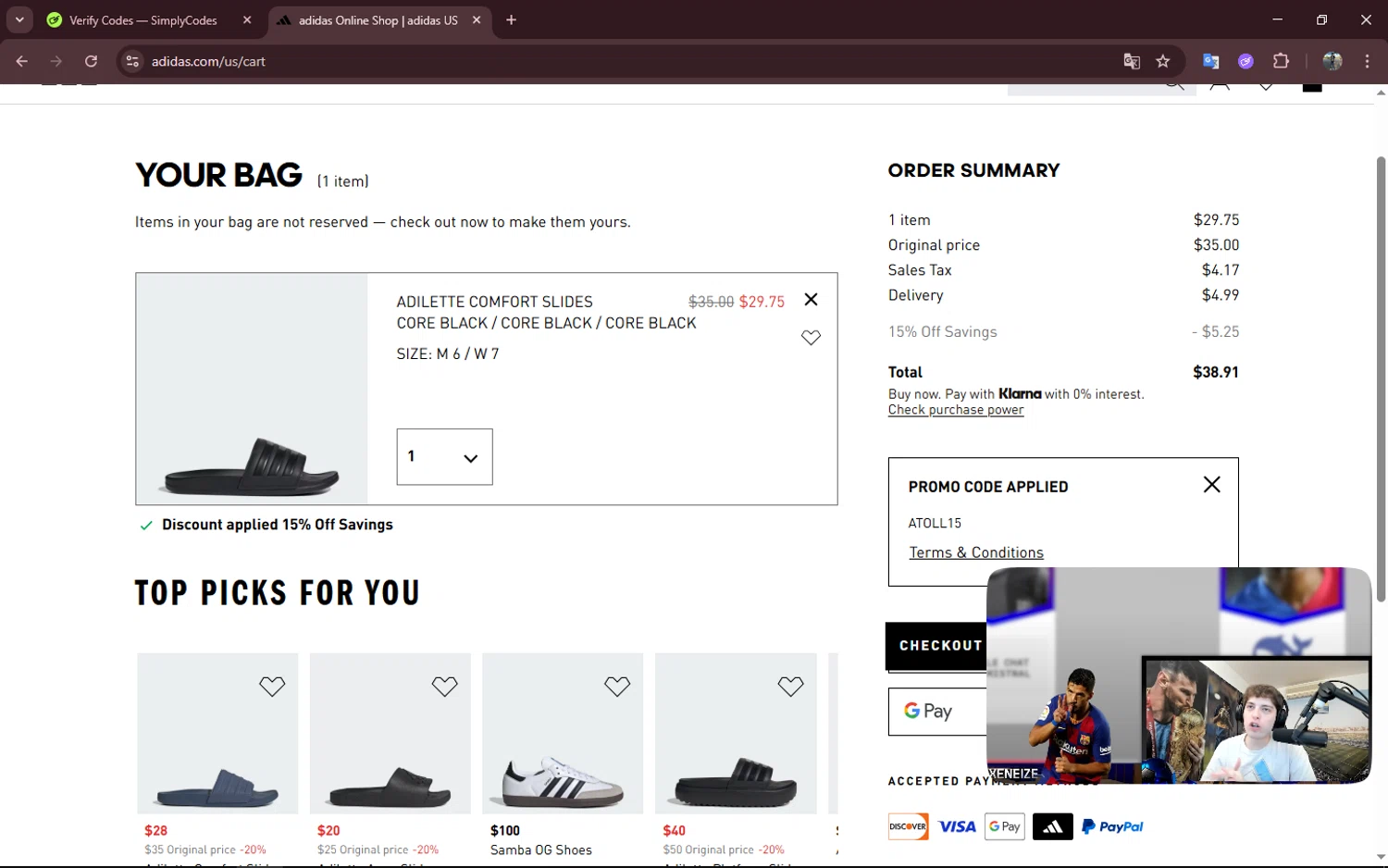
Task: Open promo Terms & Conditions link
Action: (976, 552)
